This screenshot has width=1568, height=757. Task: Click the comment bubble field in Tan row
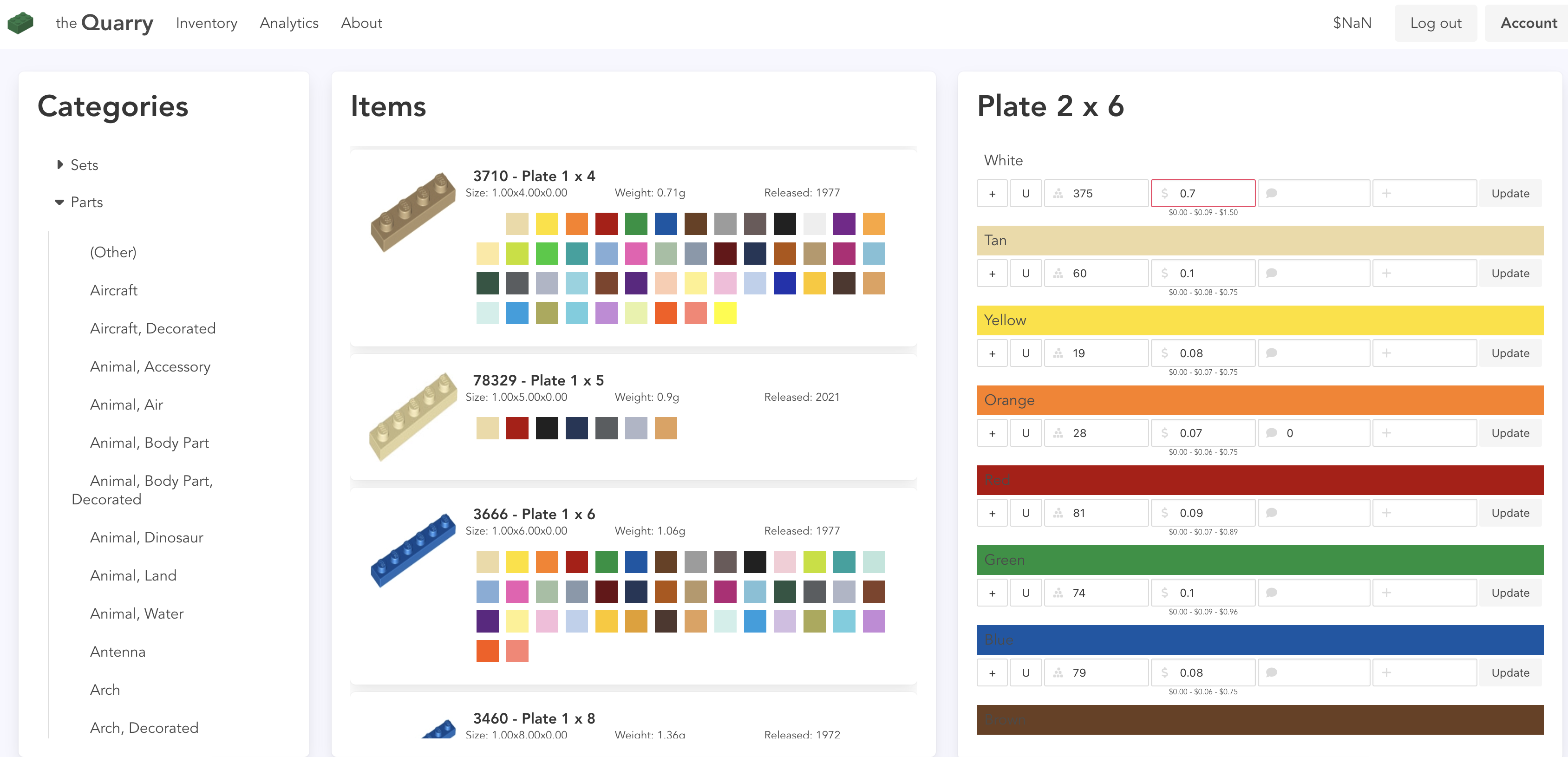(1313, 273)
